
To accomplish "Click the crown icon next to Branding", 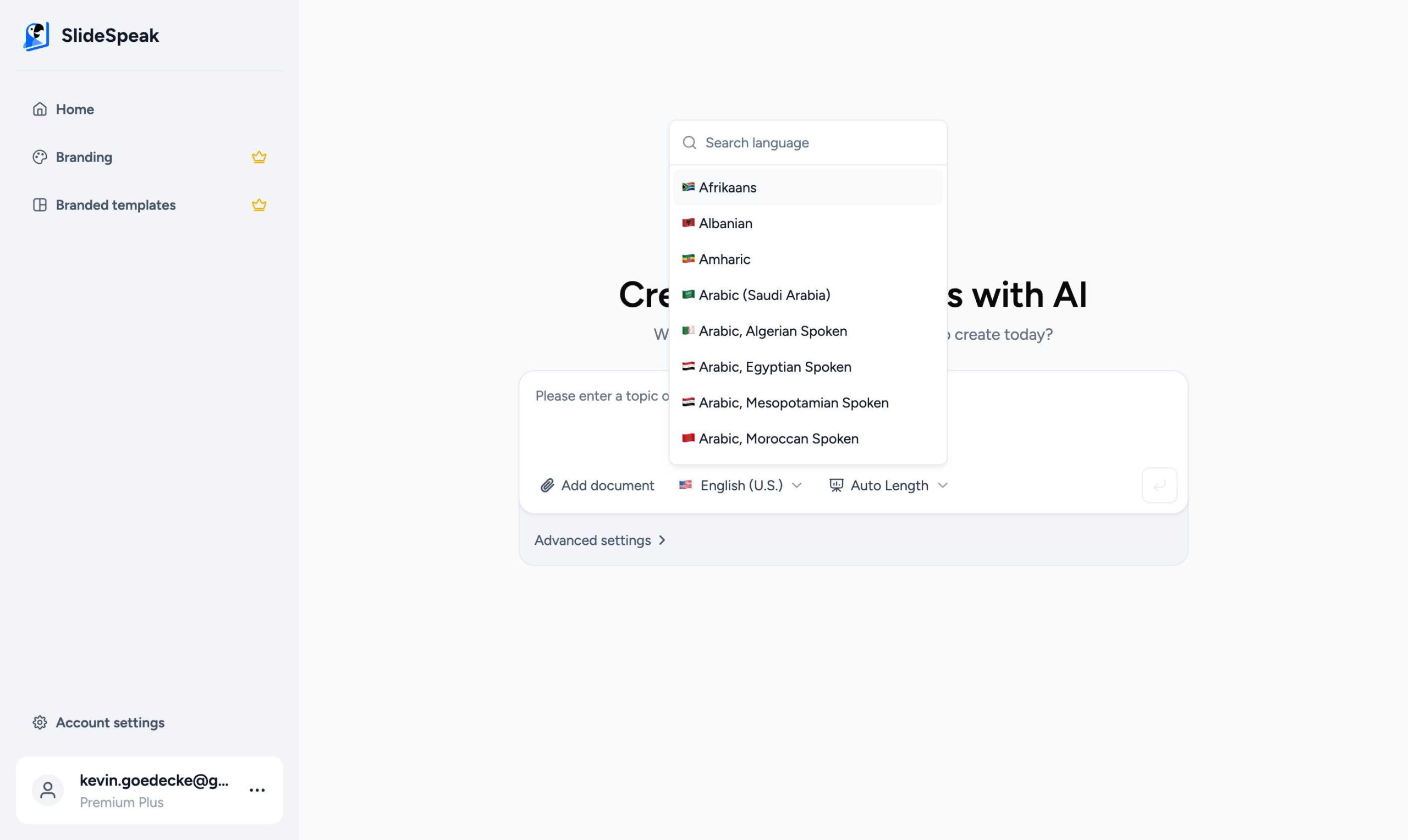I will click(258, 157).
